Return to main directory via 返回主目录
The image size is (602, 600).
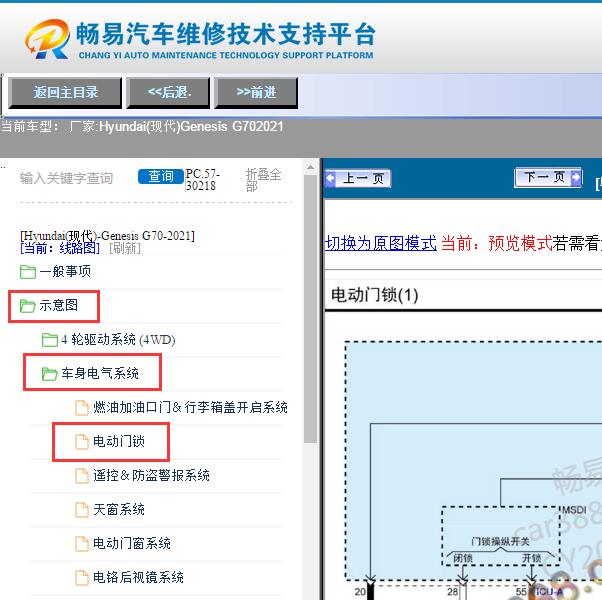tap(65, 93)
